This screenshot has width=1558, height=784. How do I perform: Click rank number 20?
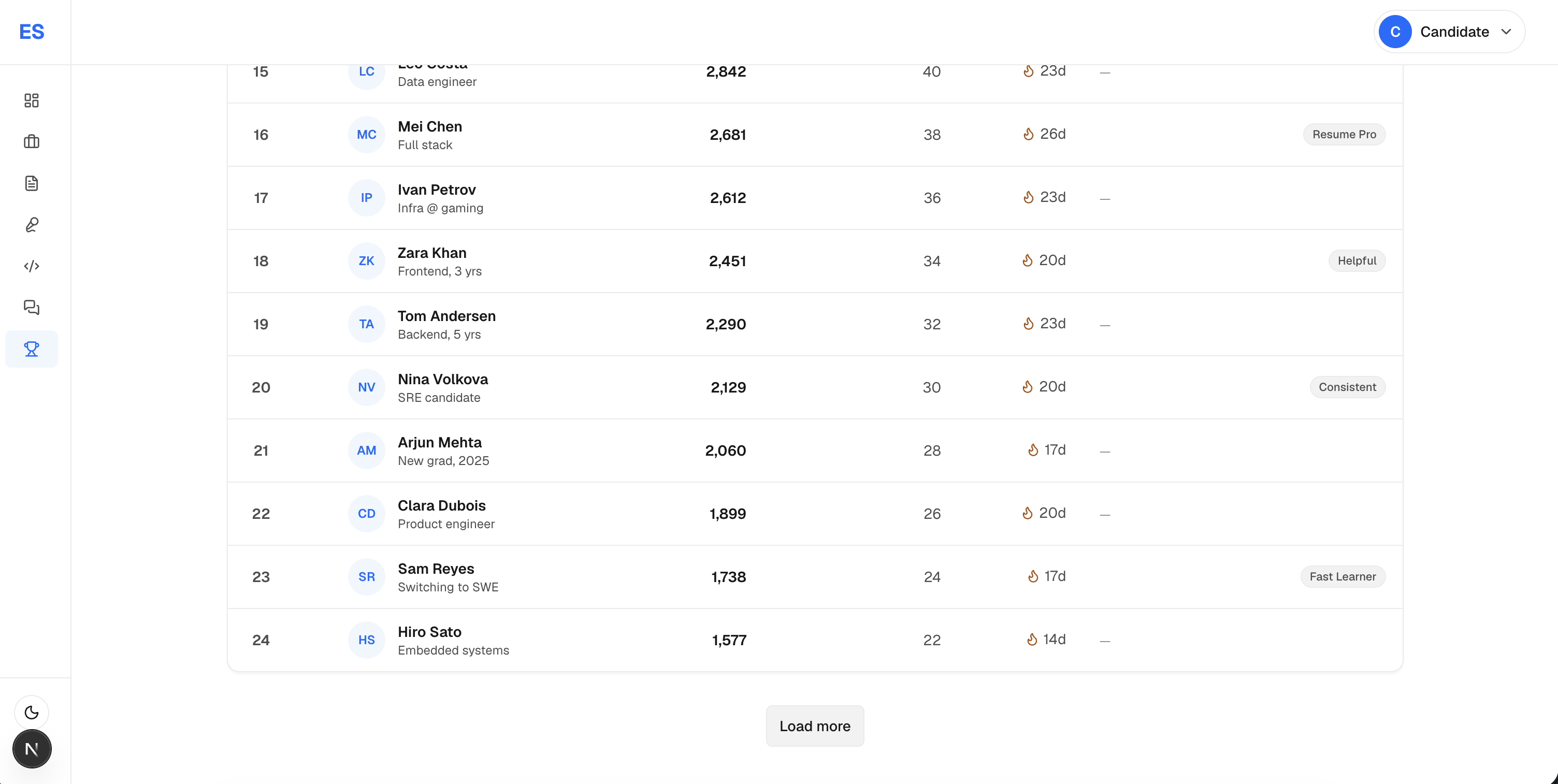coord(261,387)
